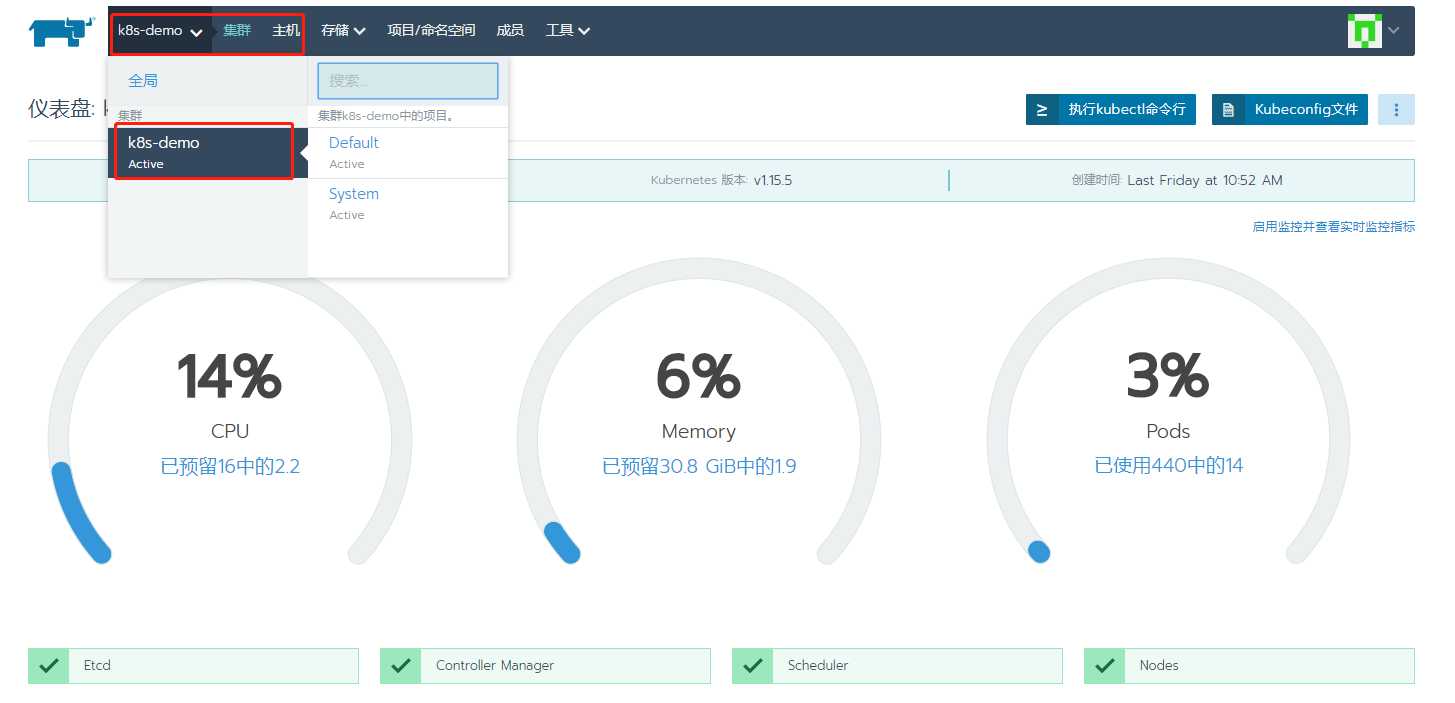Click the 6% Memory value

click(699, 377)
